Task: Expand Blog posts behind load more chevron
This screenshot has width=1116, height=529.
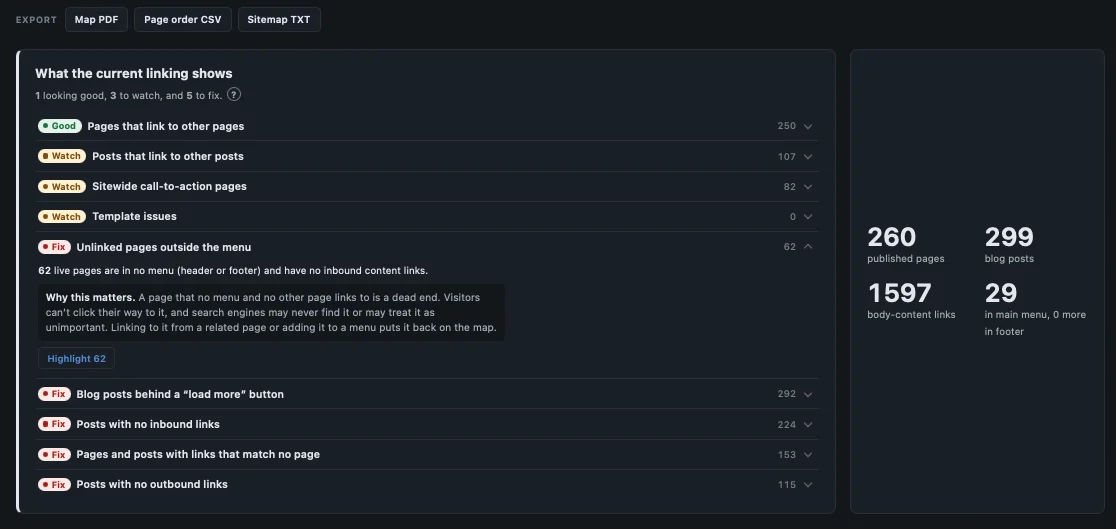Action: [x=808, y=394]
